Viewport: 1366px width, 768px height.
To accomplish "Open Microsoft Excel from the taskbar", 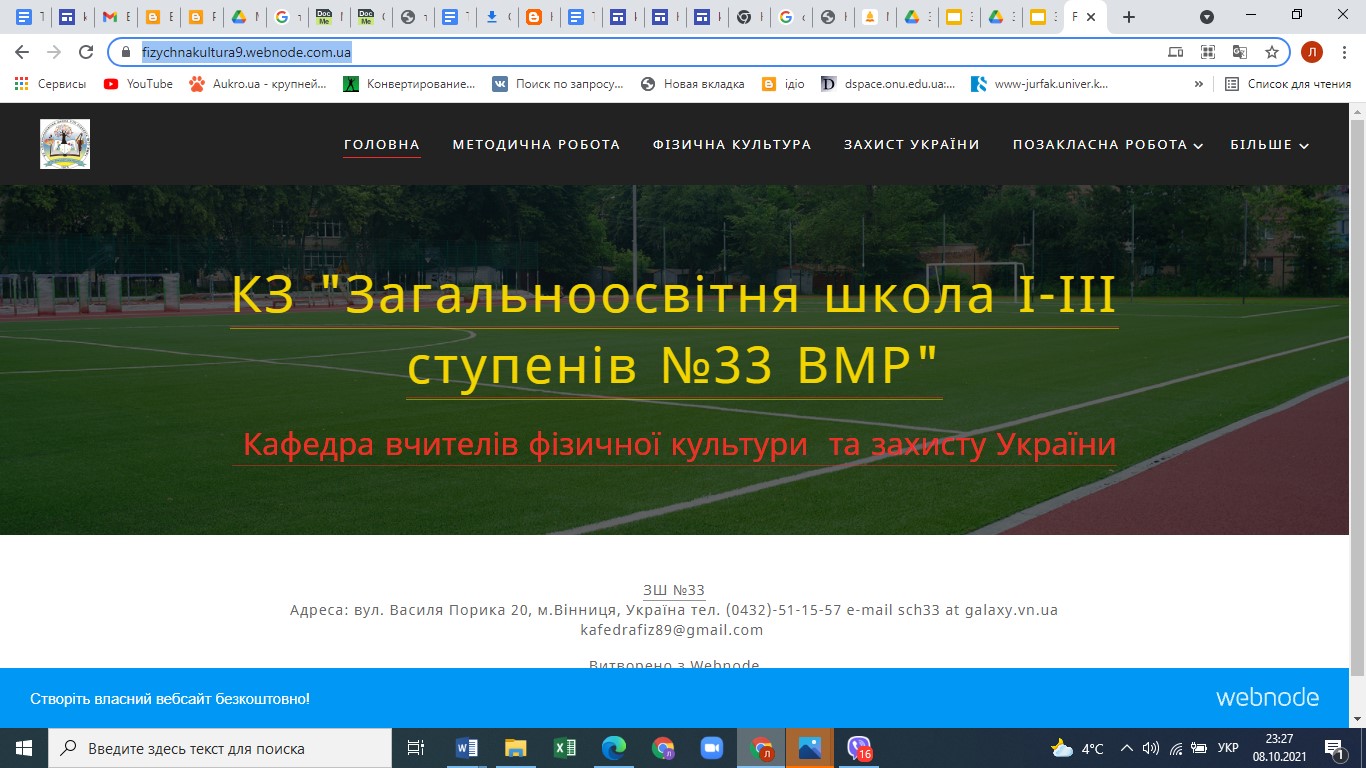I will [x=565, y=748].
